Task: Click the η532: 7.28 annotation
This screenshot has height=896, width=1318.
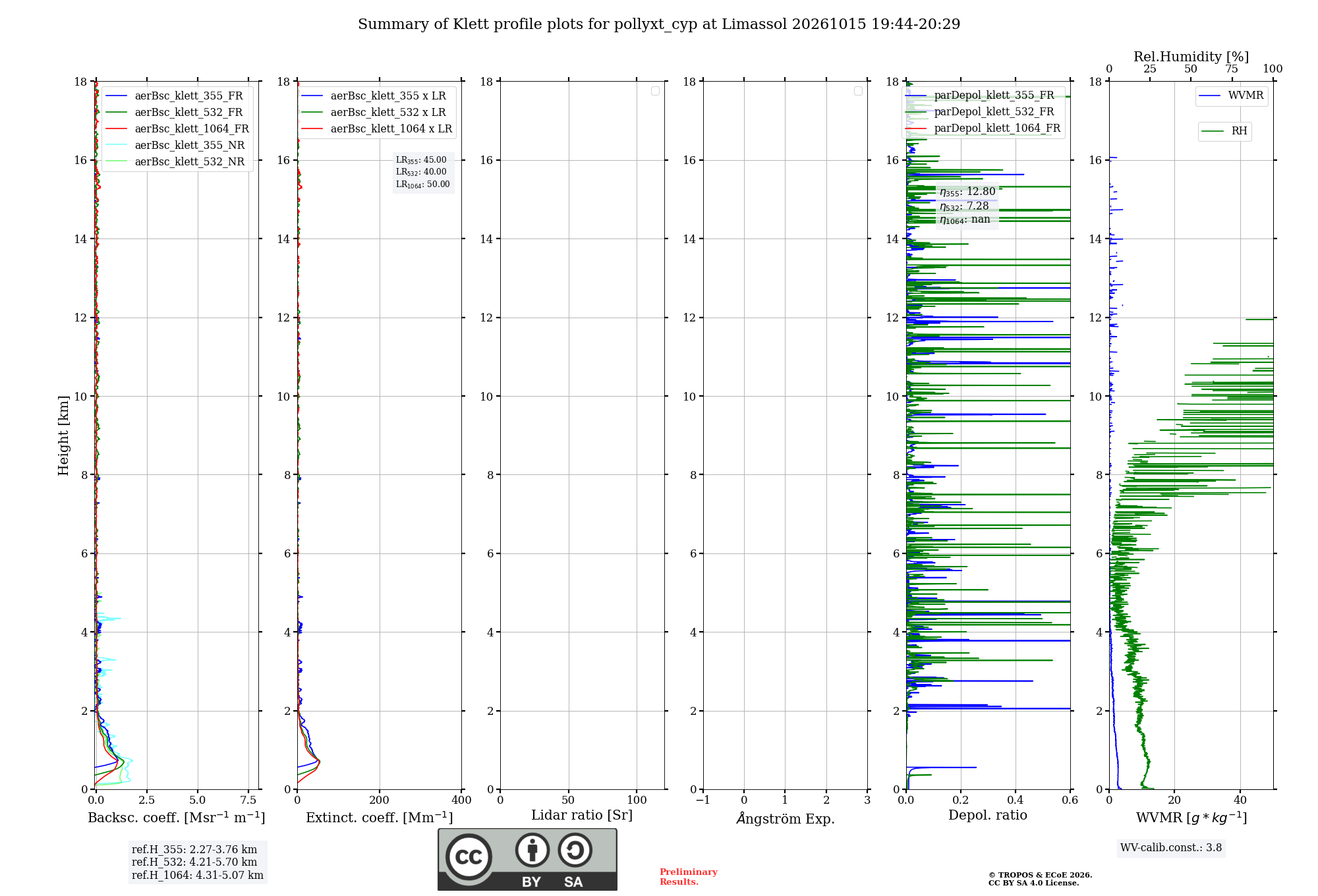Action: point(964,206)
